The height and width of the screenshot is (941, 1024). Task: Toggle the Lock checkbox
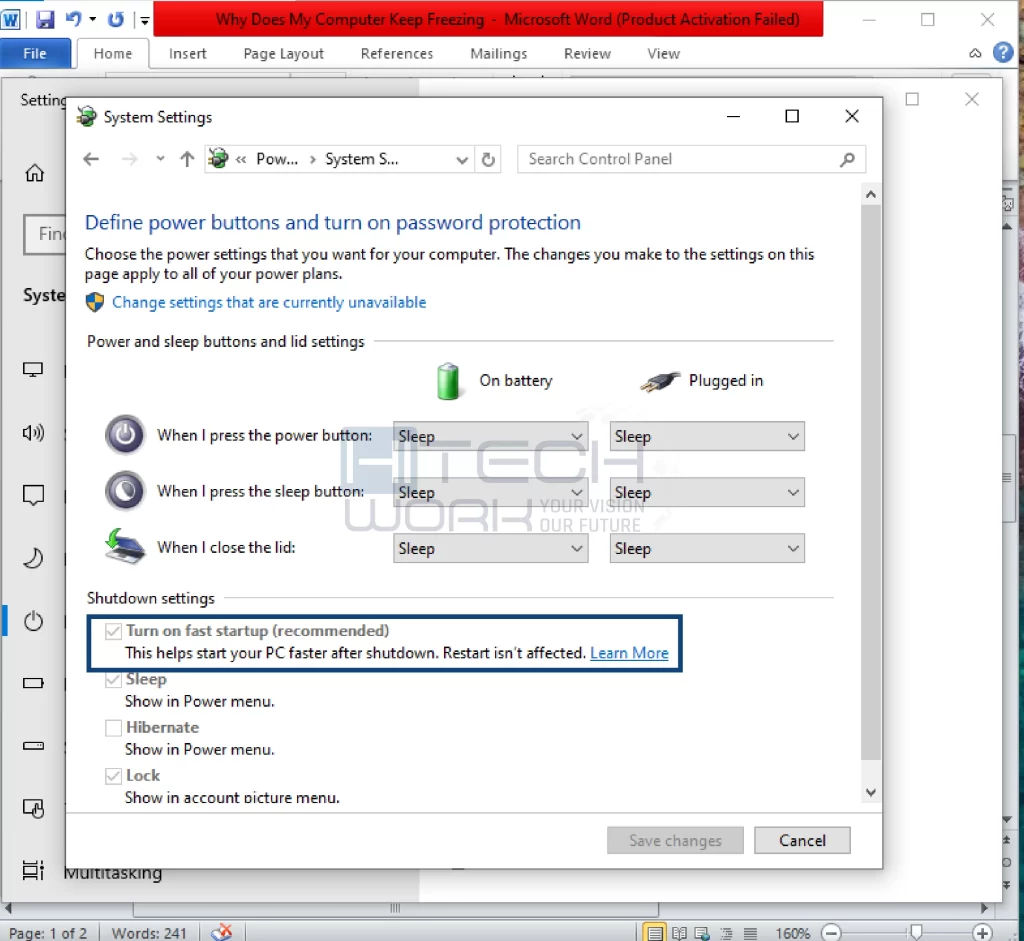point(113,776)
